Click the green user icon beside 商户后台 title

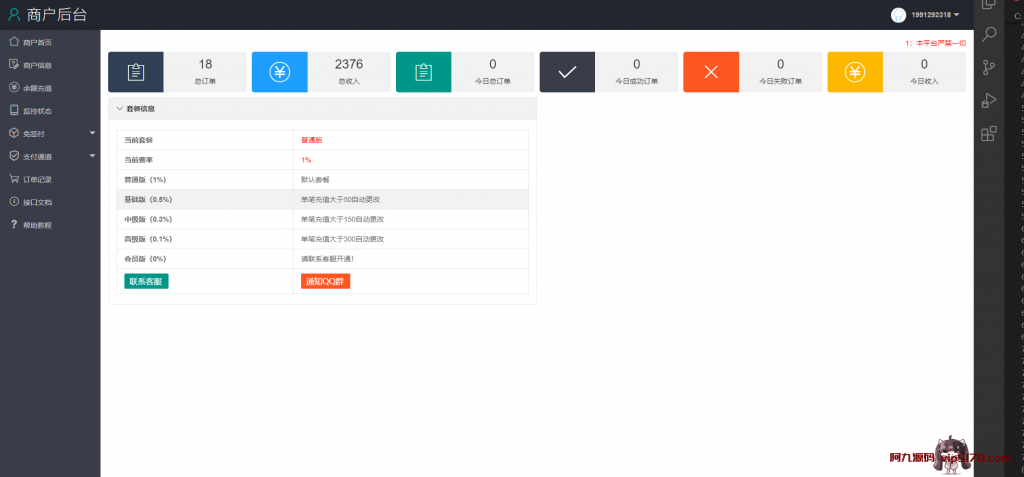click(x=14, y=14)
